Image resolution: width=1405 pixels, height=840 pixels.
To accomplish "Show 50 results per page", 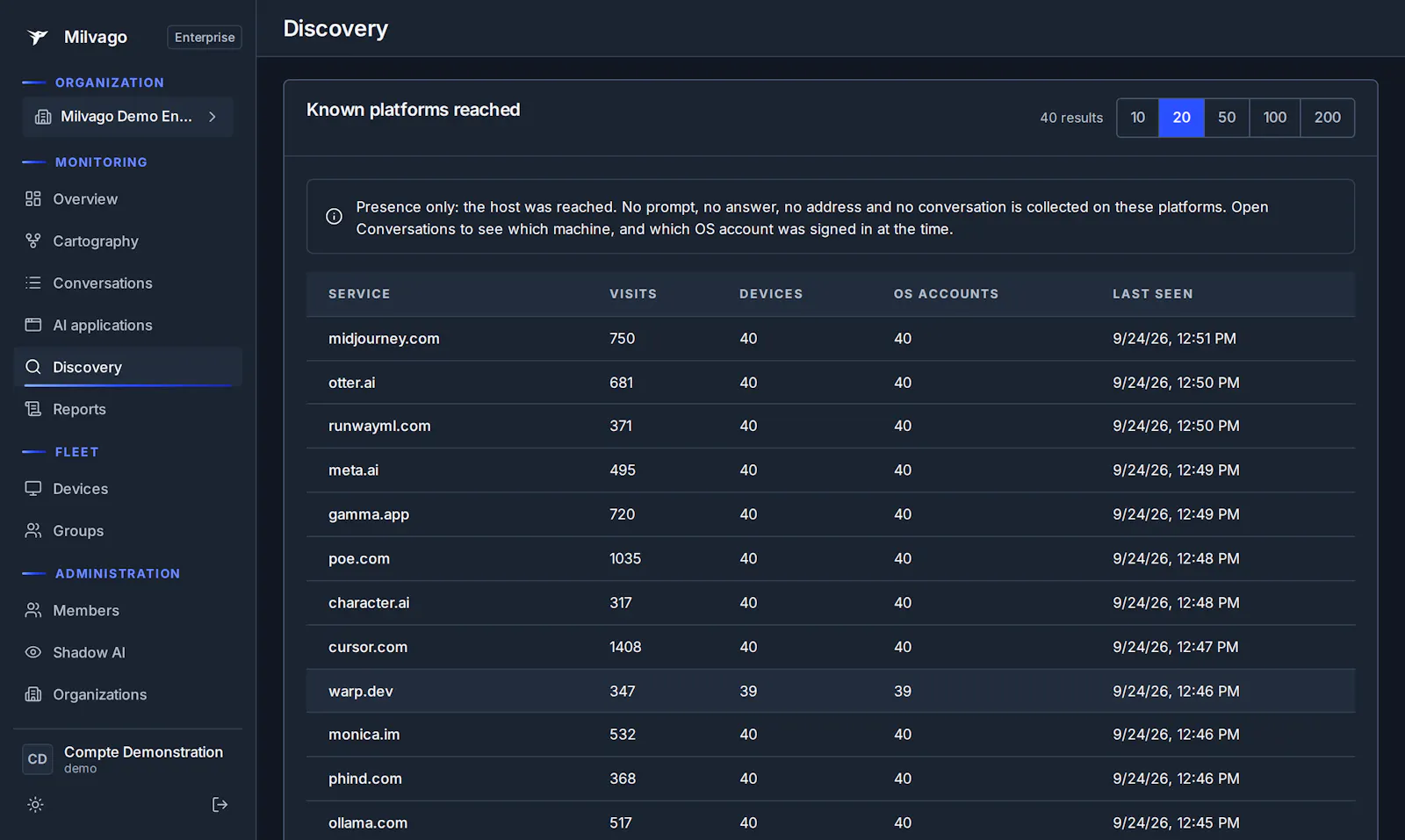I will point(1227,118).
